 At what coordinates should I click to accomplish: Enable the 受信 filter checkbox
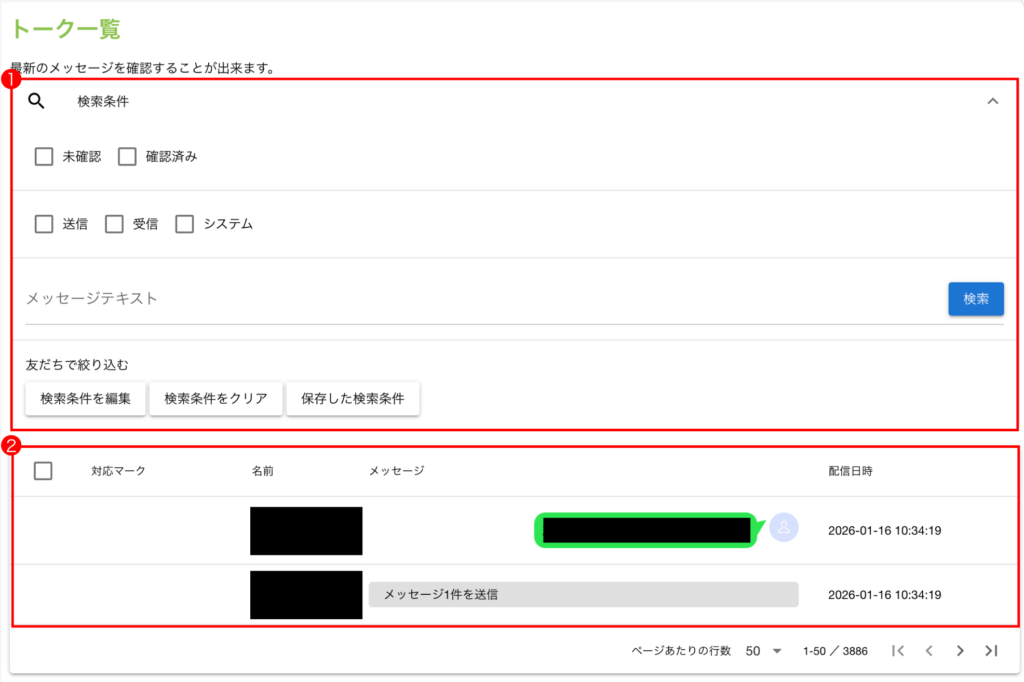click(x=114, y=224)
